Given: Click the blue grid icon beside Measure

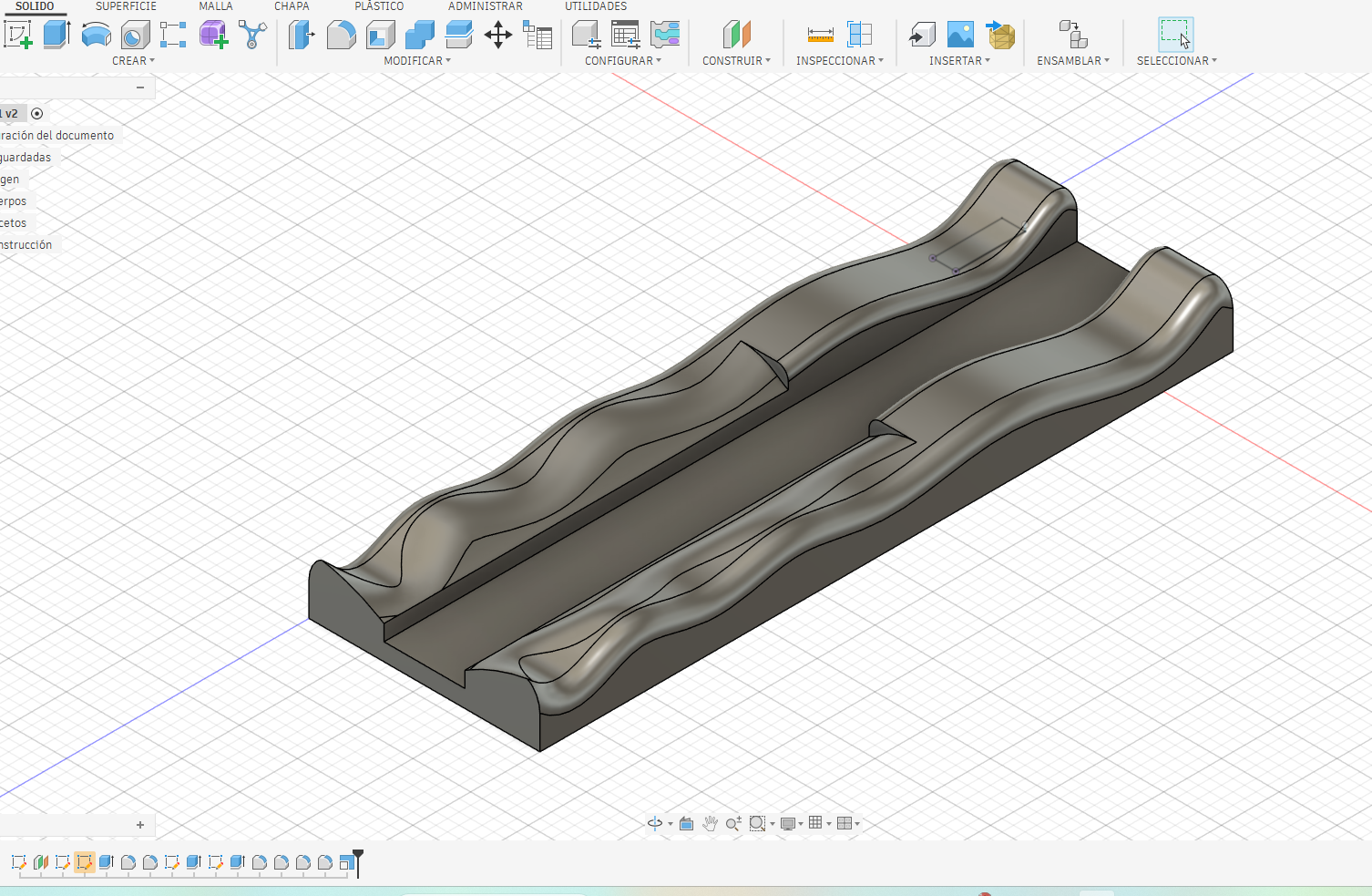Looking at the screenshot, I should tap(859, 35).
